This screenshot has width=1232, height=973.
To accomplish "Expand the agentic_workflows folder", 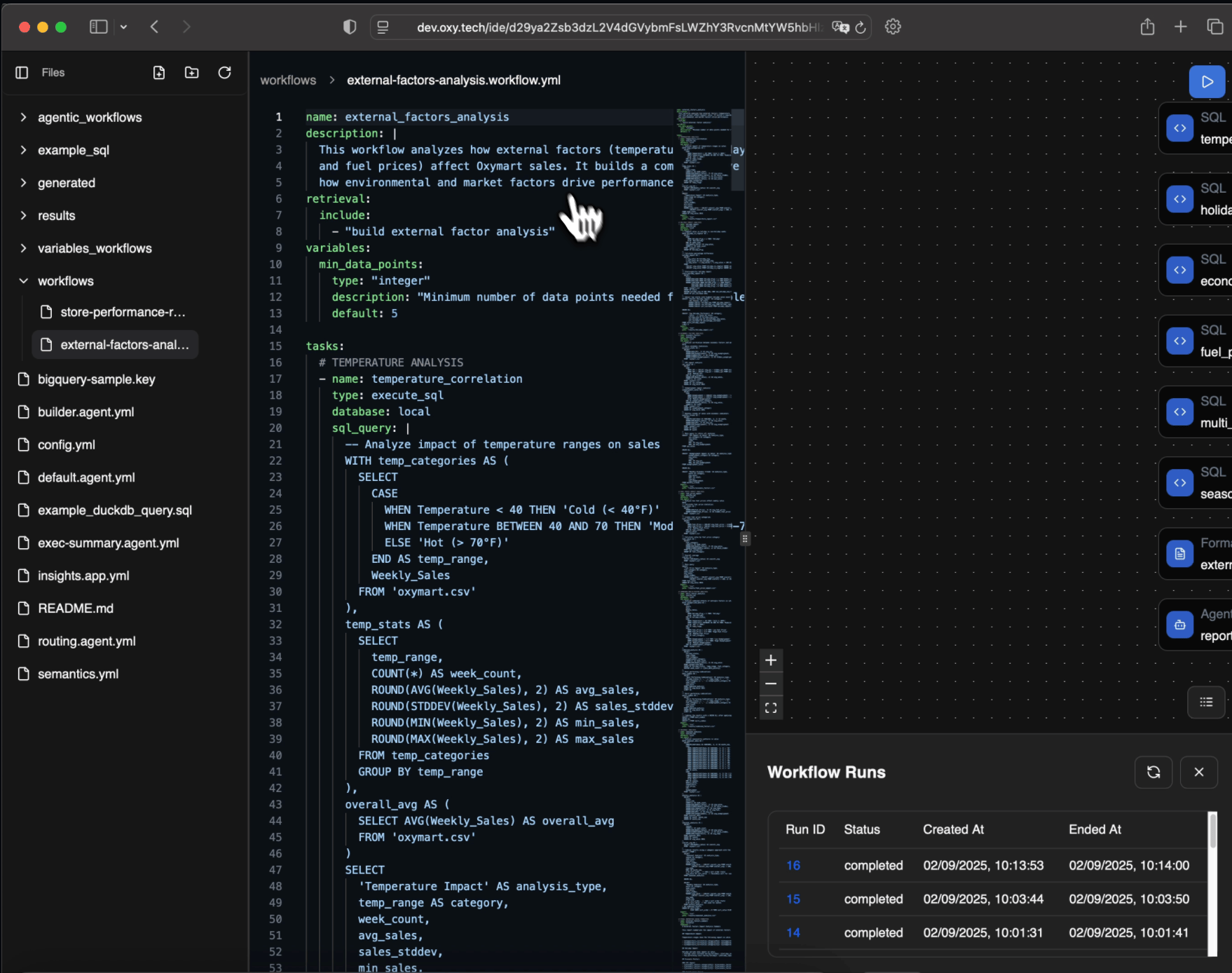I will (90, 118).
